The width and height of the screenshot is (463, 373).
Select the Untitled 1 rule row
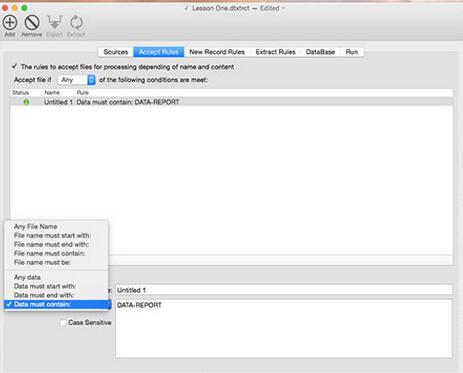click(x=231, y=102)
